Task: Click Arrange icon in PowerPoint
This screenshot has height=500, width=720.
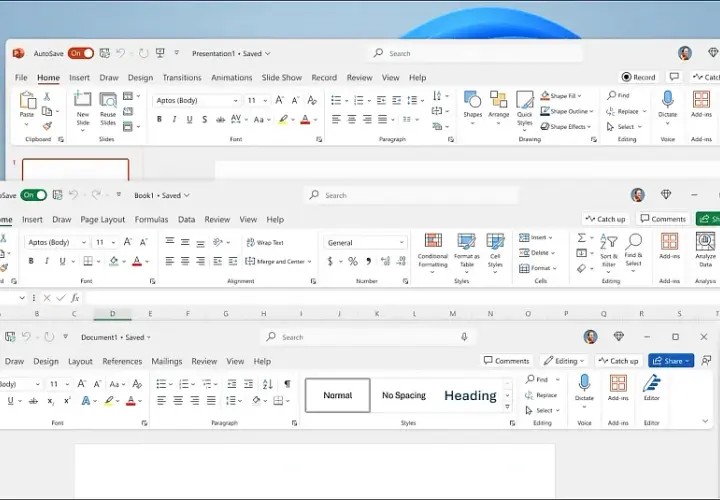Action: pyautogui.click(x=499, y=99)
